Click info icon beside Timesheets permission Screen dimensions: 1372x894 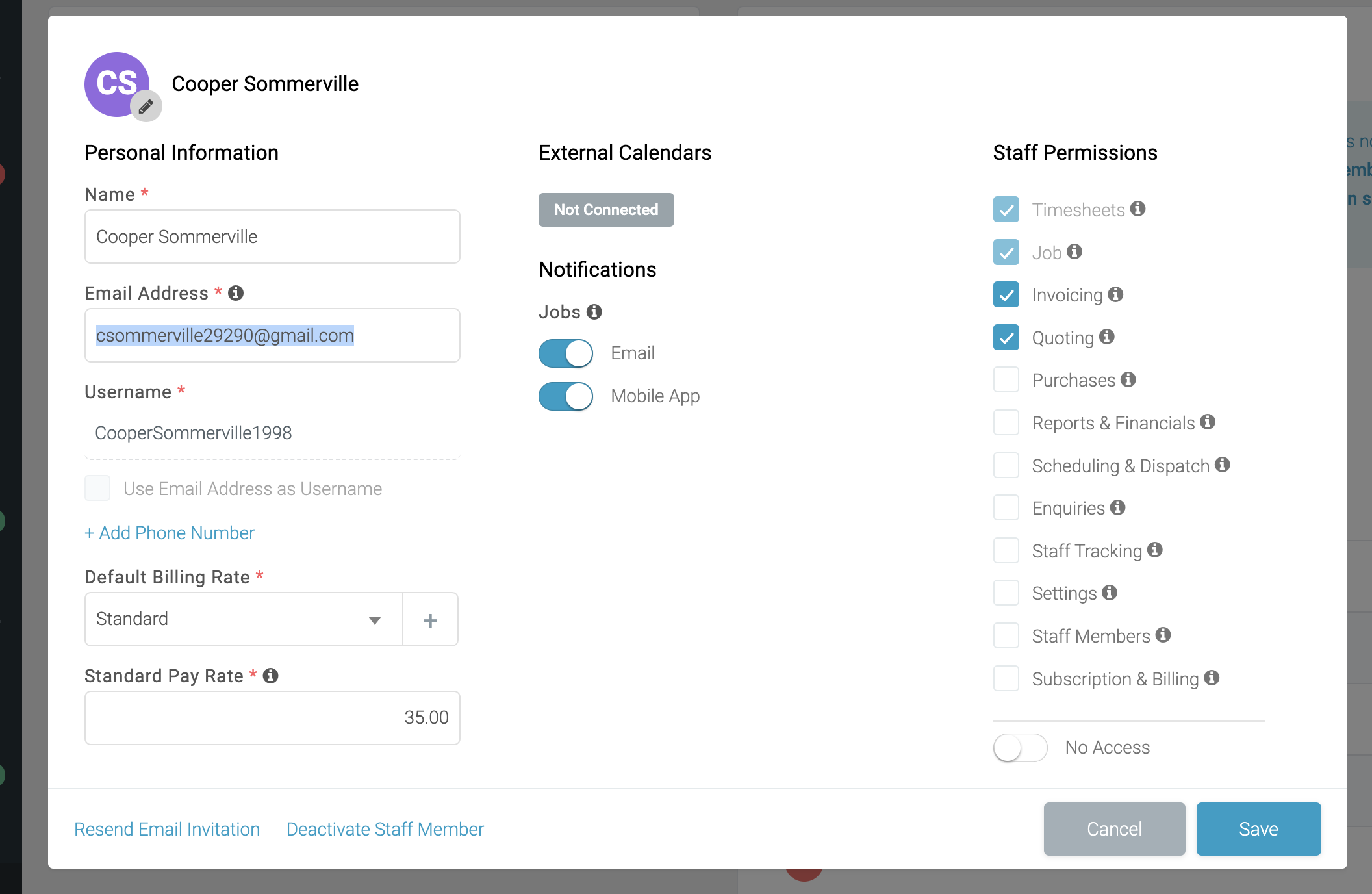1137,209
